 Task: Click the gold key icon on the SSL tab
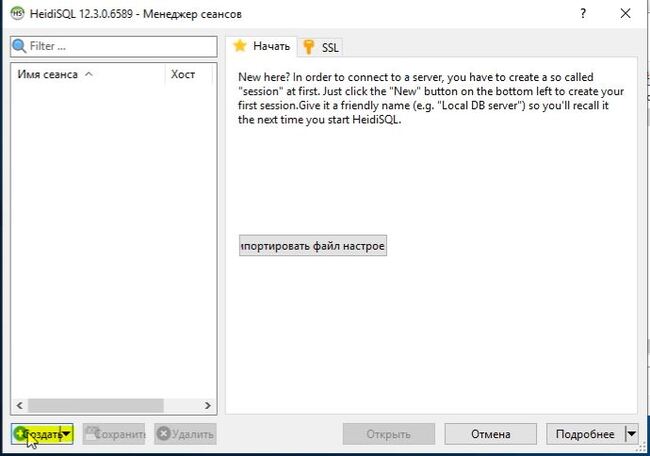pos(308,47)
